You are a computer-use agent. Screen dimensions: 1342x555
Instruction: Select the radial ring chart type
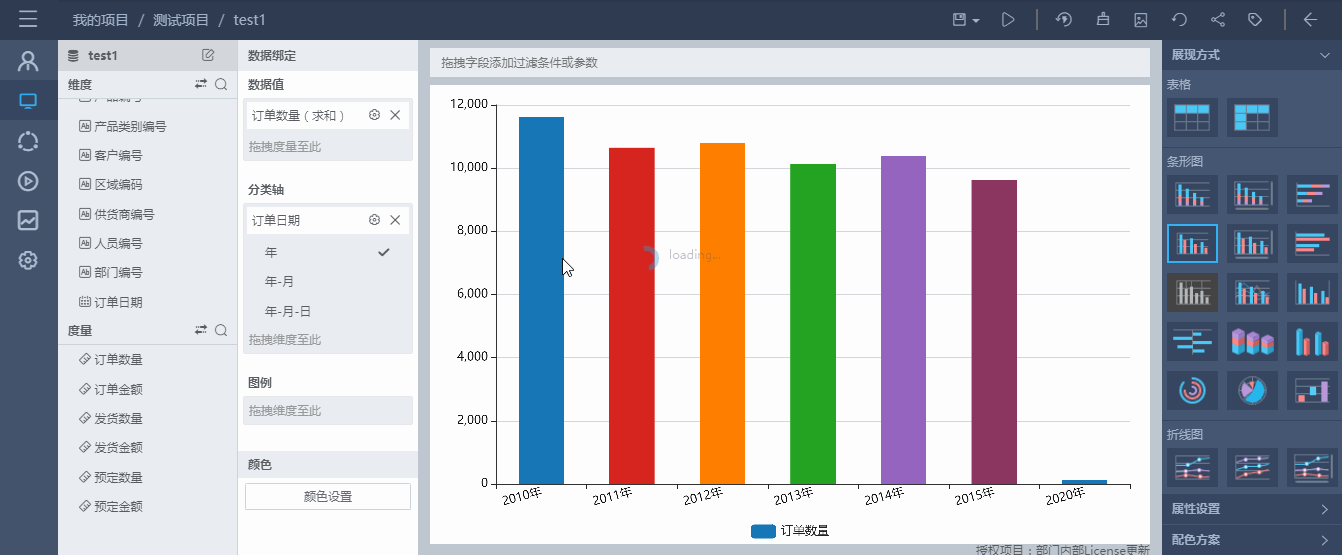click(1192, 390)
